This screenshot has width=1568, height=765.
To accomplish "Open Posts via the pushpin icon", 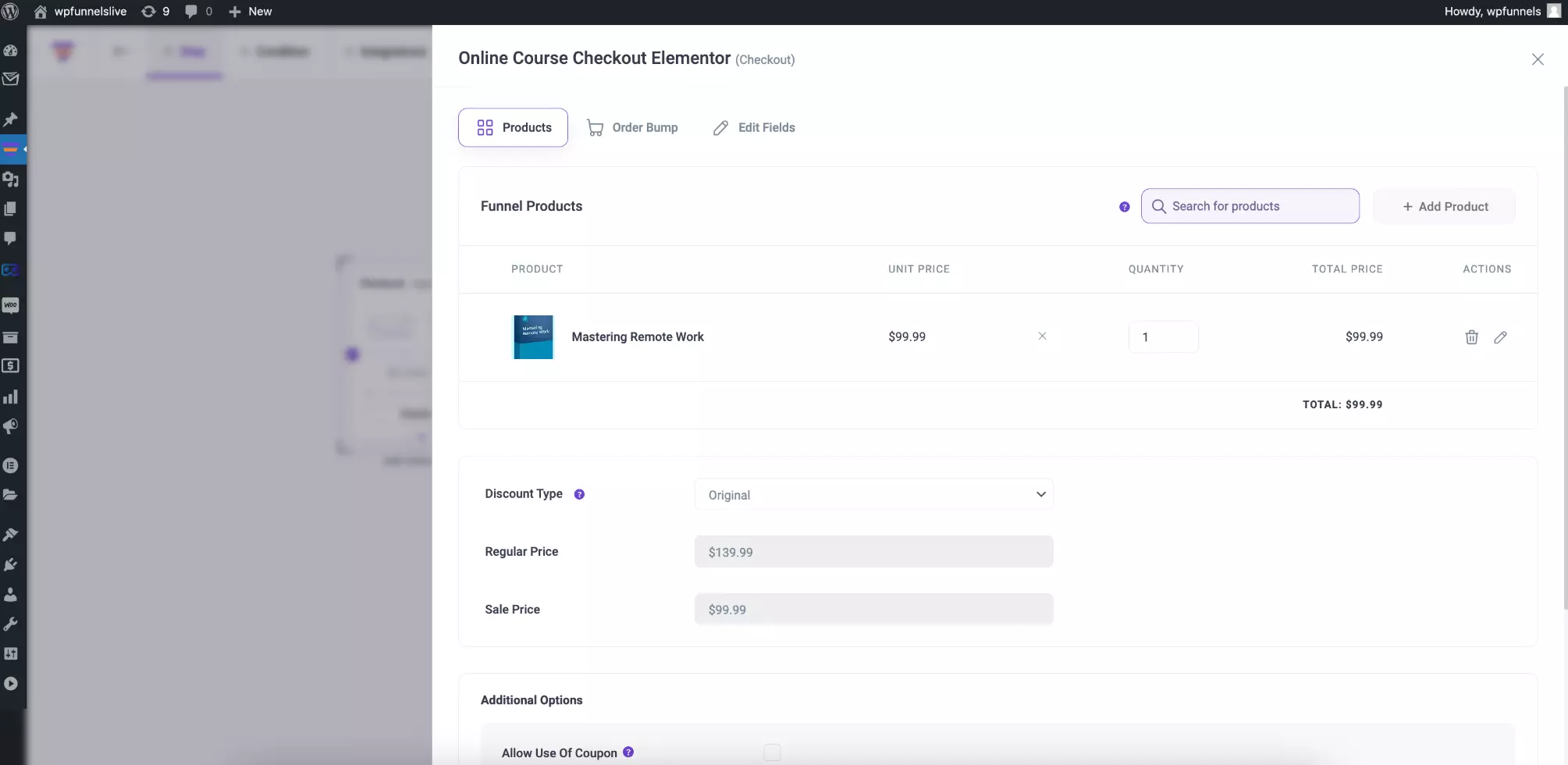I will point(11,119).
